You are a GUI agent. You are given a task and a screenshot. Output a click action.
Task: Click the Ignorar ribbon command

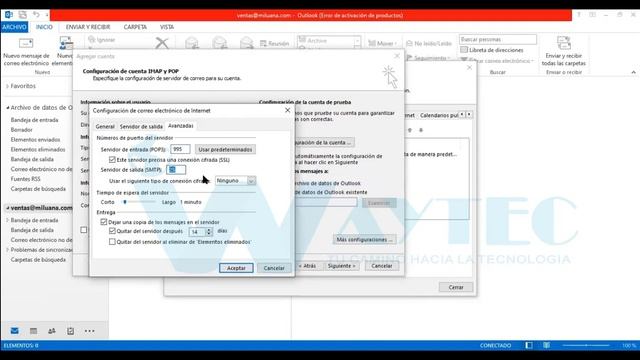tap(102, 40)
